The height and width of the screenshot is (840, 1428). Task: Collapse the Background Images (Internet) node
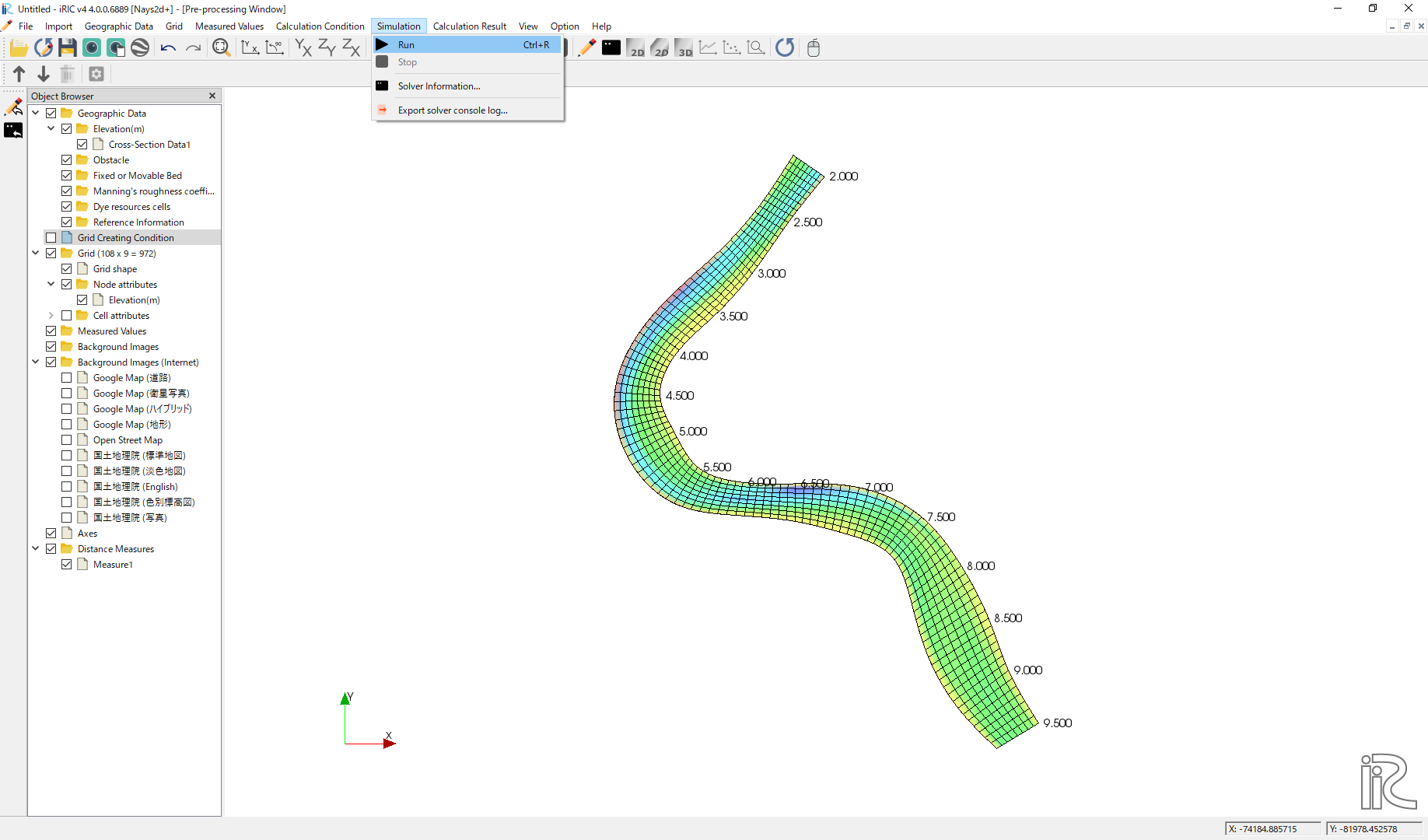(x=36, y=362)
